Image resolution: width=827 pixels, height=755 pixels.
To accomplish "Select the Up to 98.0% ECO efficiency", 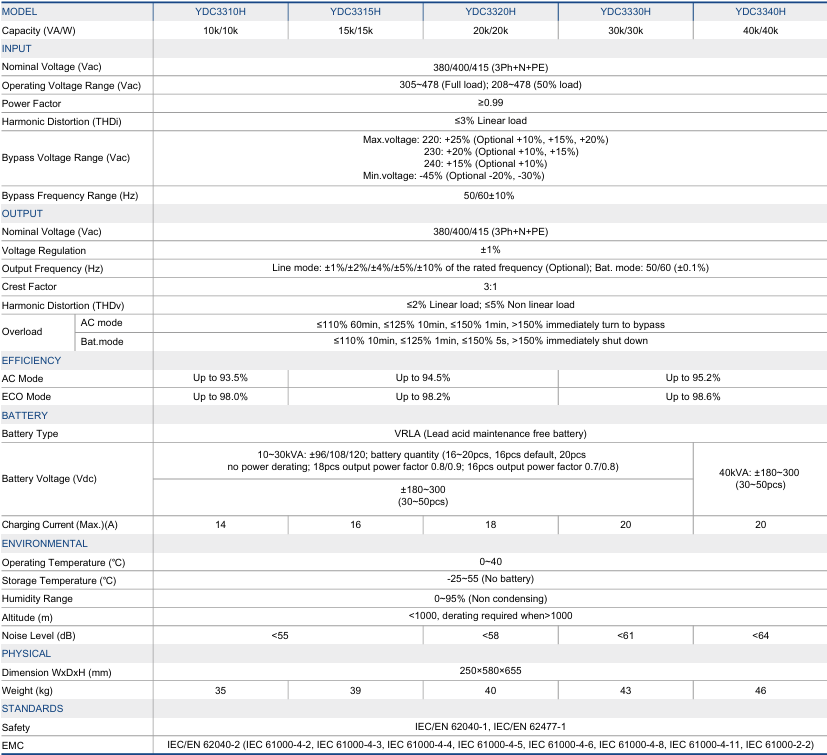I will 220,396.
